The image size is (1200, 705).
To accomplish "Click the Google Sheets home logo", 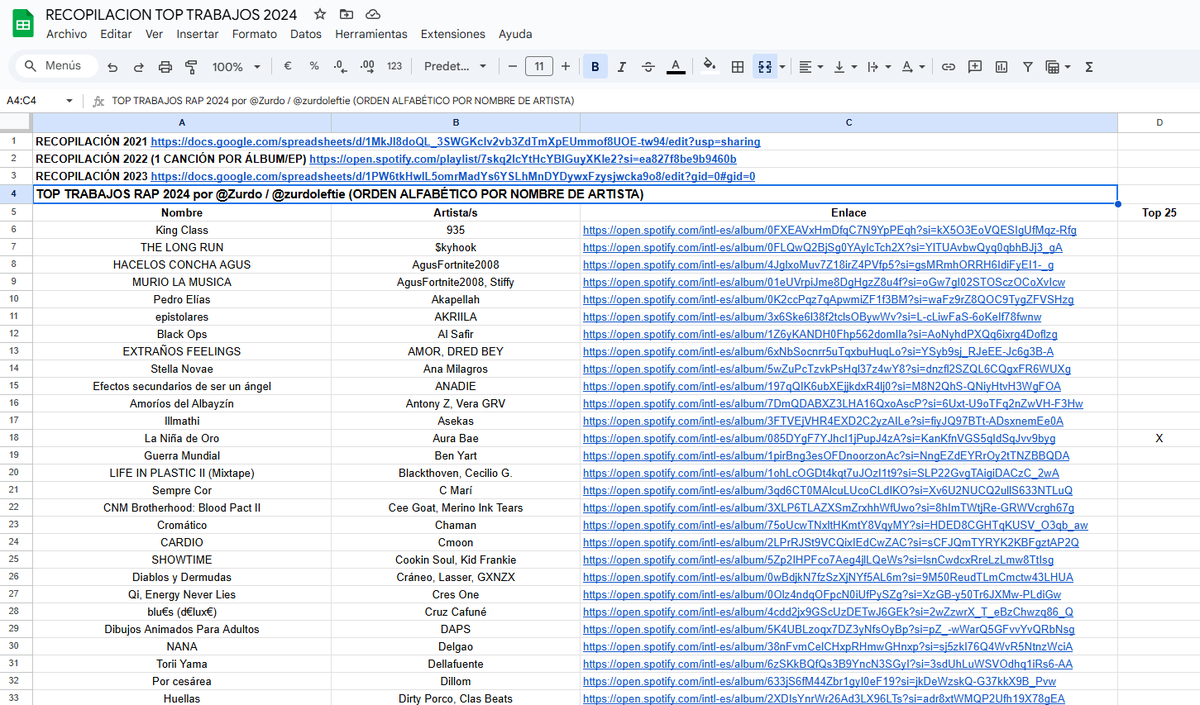I will pos(23,24).
